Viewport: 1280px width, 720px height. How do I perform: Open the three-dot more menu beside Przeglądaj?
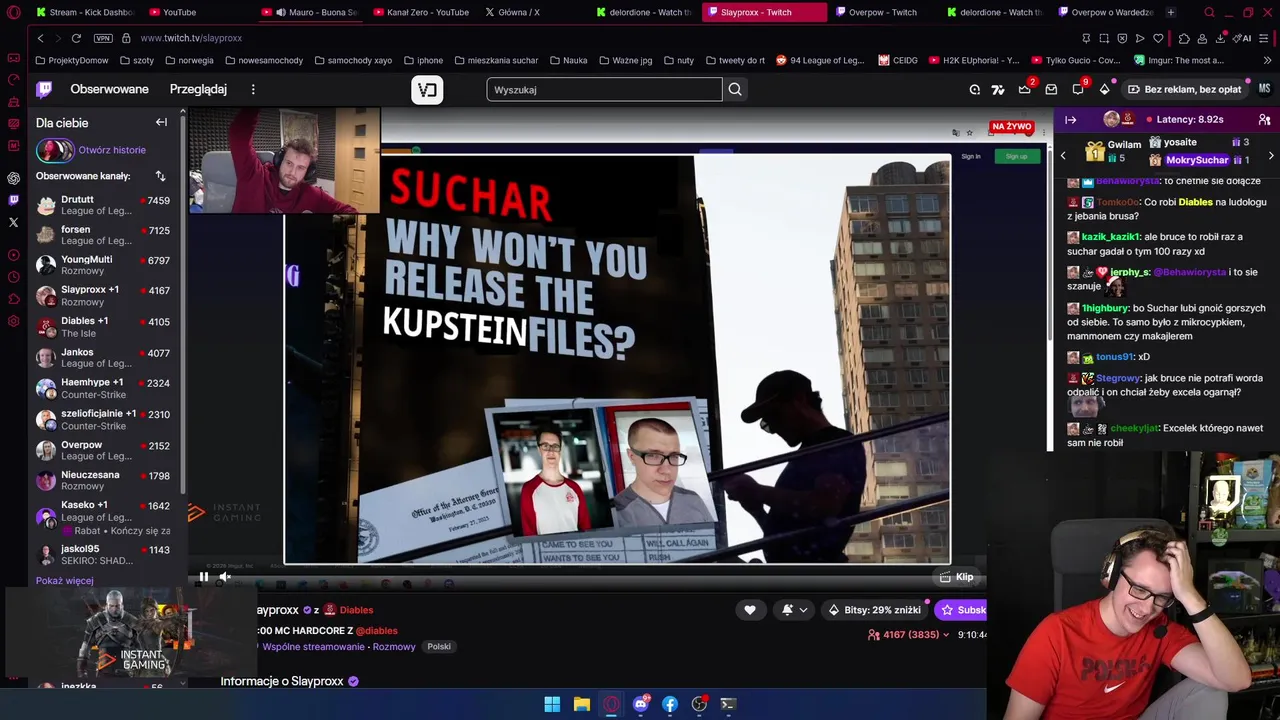click(x=253, y=89)
